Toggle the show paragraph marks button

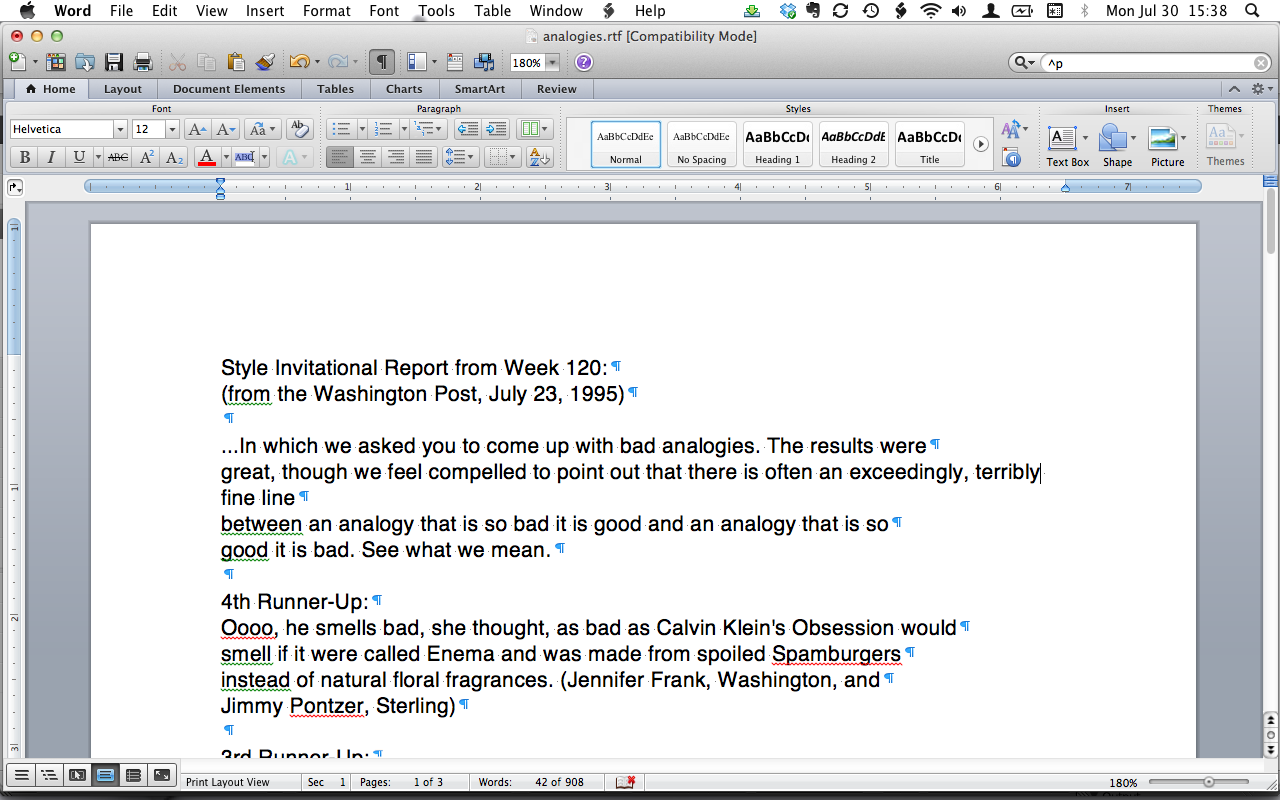pos(381,62)
